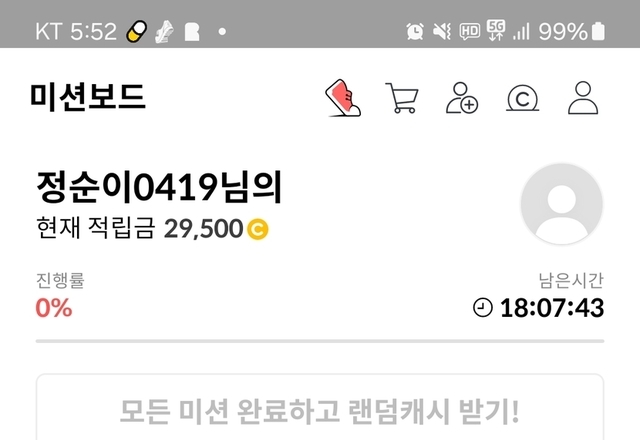The height and width of the screenshot is (440, 640).
Task: Tap the mission progress bar
Action: coord(320,341)
